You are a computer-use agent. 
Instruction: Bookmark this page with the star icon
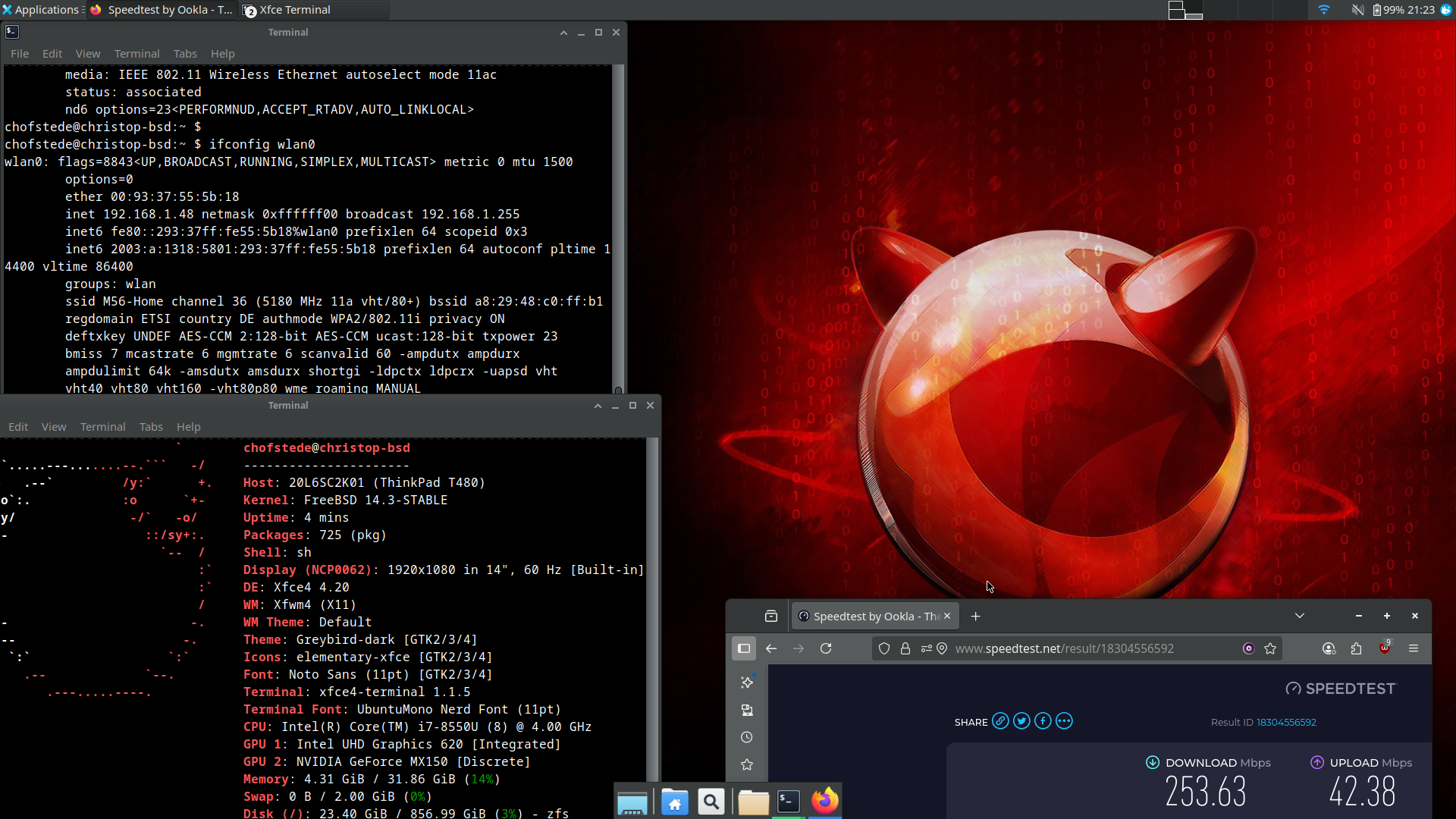[x=1270, y=648]
